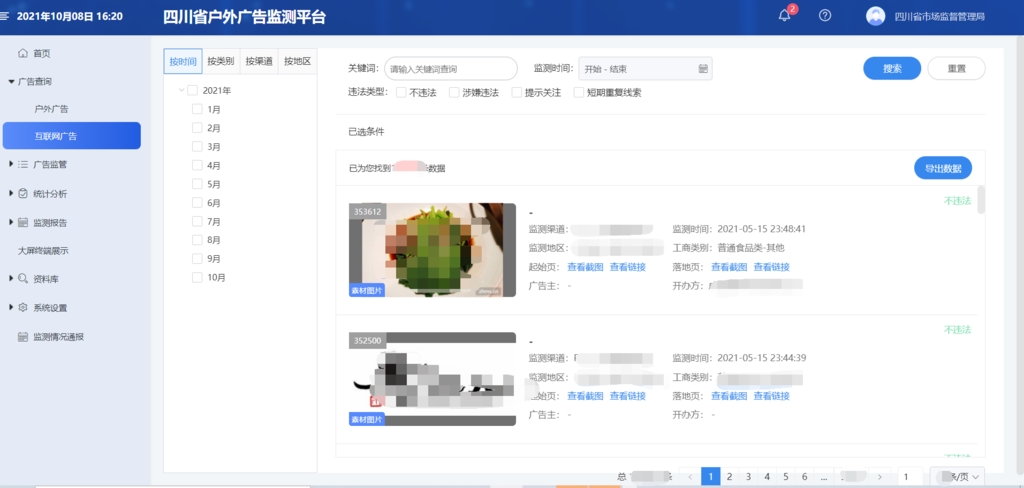Click the 搜索 button
The height and width of the screenshot is (488, 1024).
[892, 68]
